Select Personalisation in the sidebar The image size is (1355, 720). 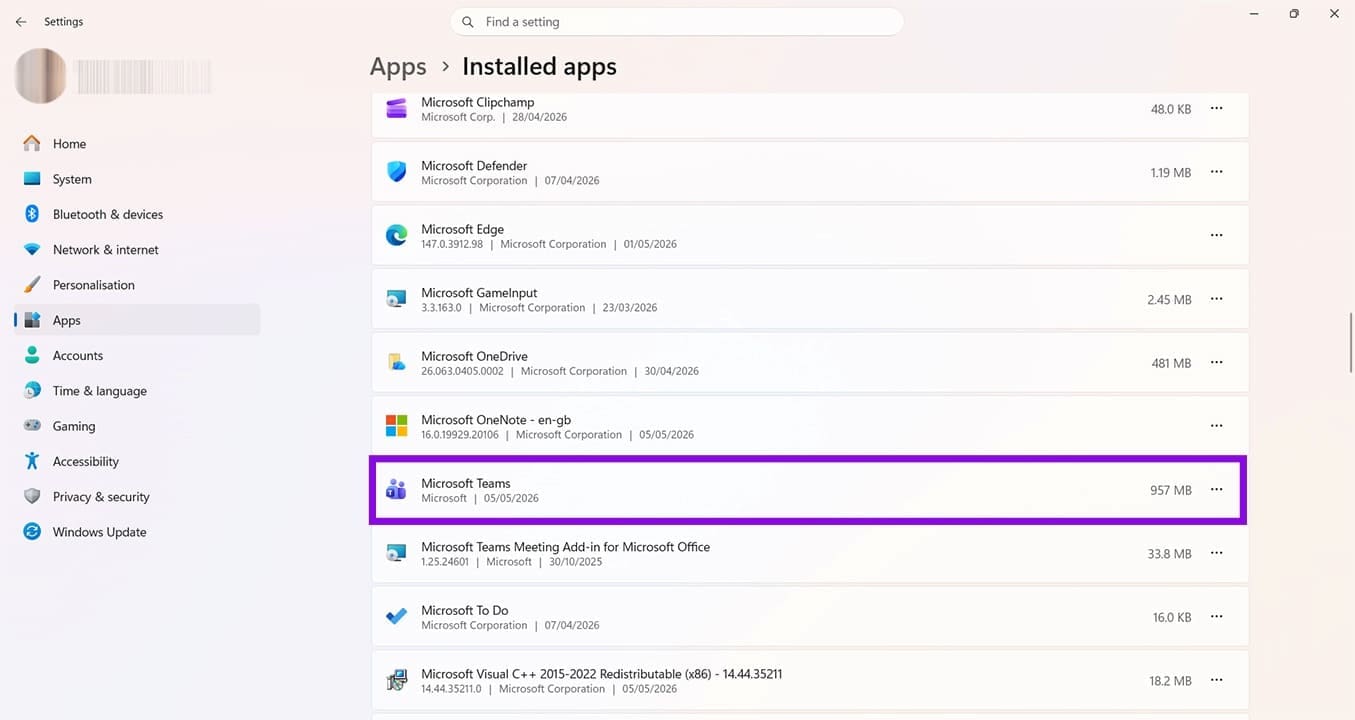137,285
